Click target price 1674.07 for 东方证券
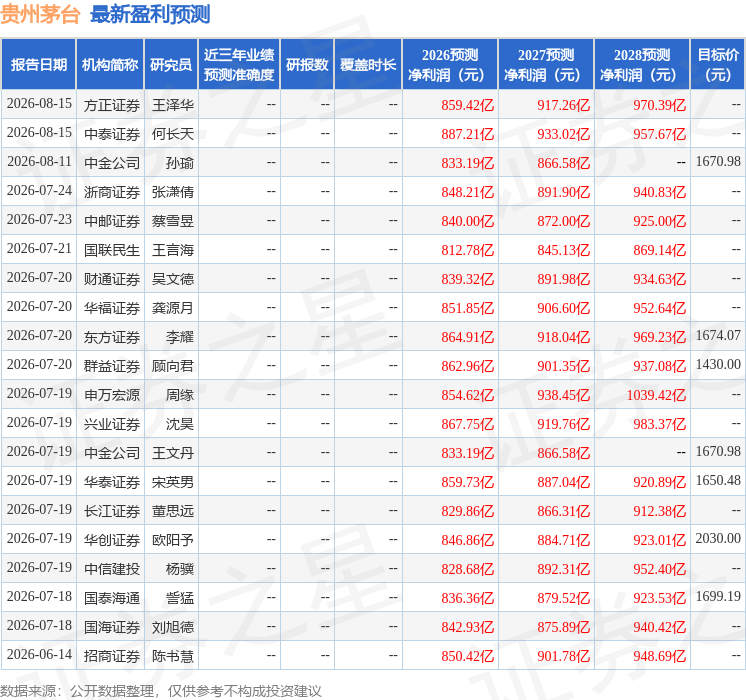 point(718,335)
